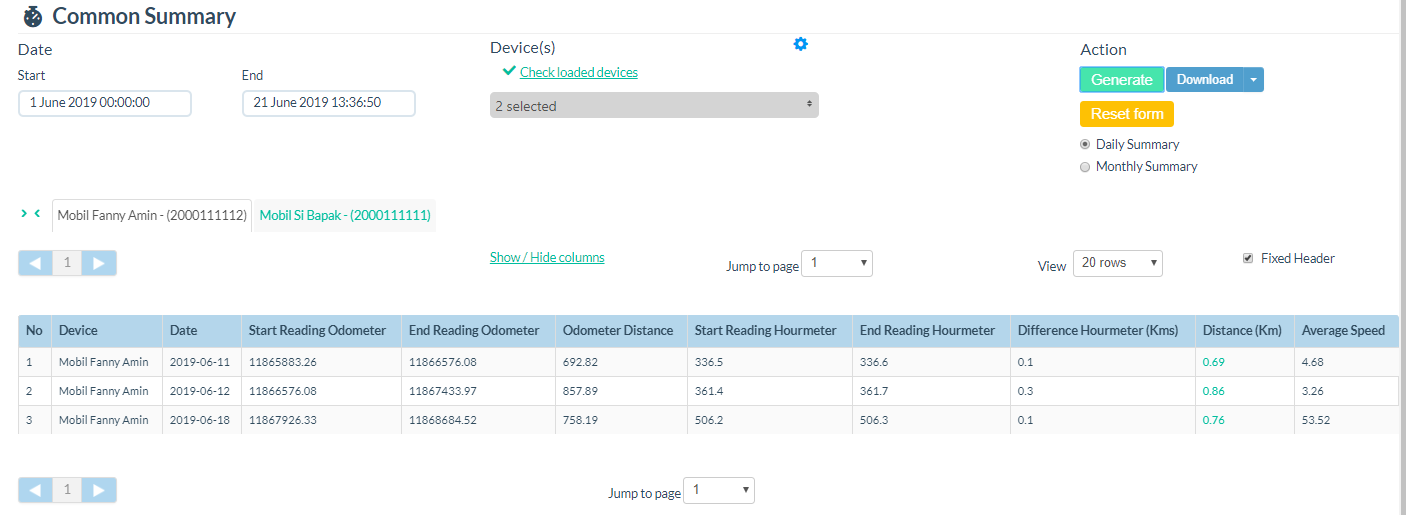Viewport: 1406px width, 515px height.
Task: Open the Download split-button caret
Action: tap(1253, 80)
